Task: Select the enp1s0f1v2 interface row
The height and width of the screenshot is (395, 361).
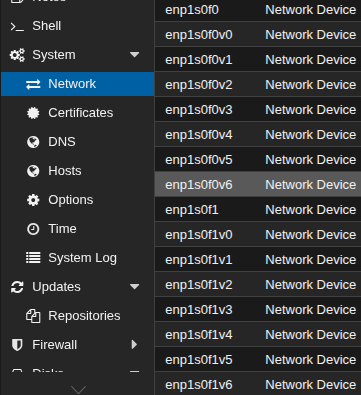Action: (258, 285)
